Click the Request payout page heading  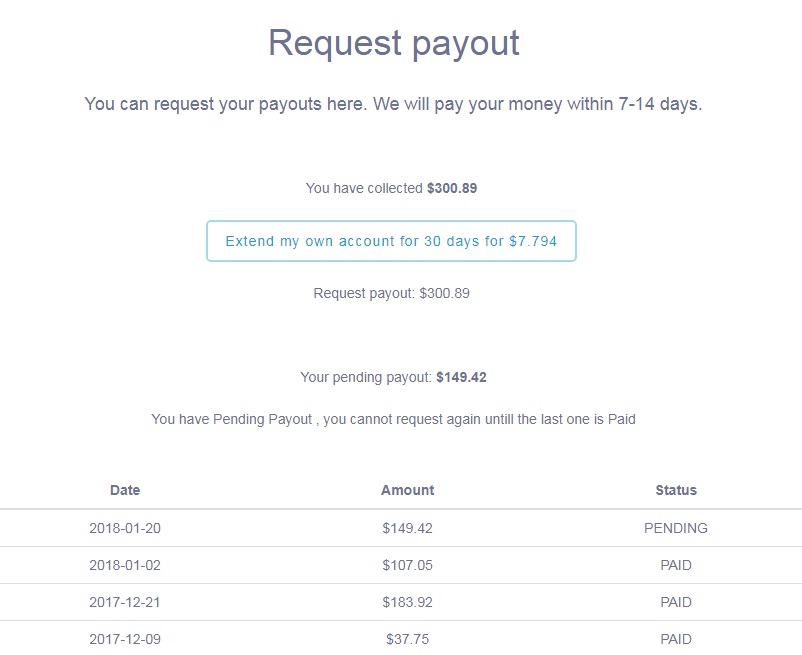tap(393, 43)
